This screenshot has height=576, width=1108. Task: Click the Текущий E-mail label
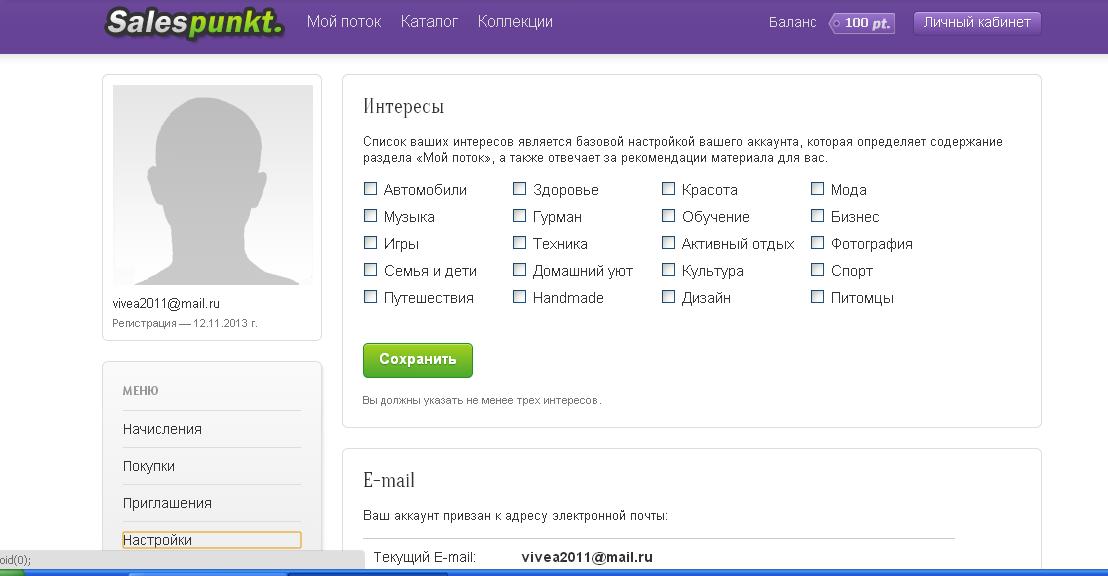(425, 557)
